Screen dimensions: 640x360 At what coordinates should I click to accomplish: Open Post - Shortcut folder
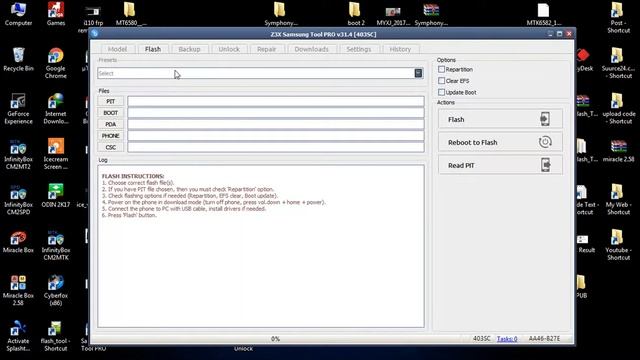point(618,17)
